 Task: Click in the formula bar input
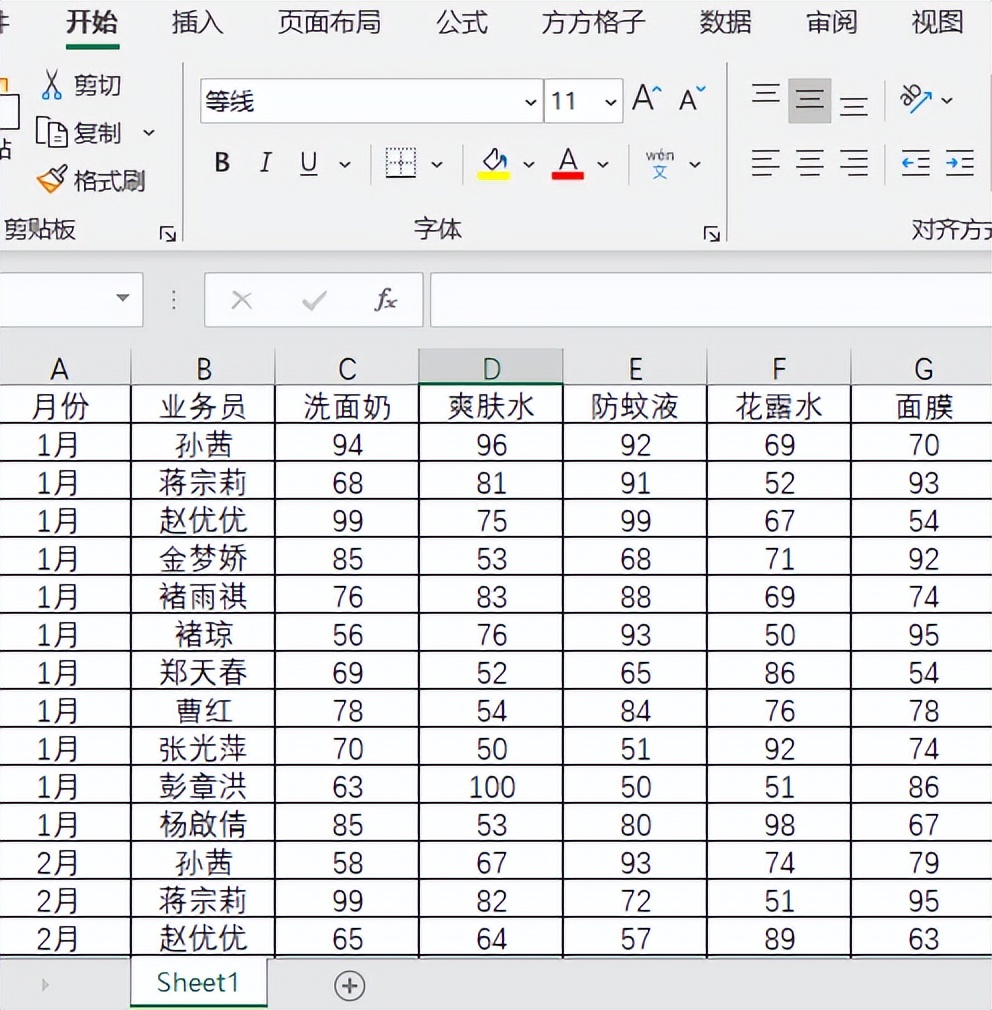[711, 300]
